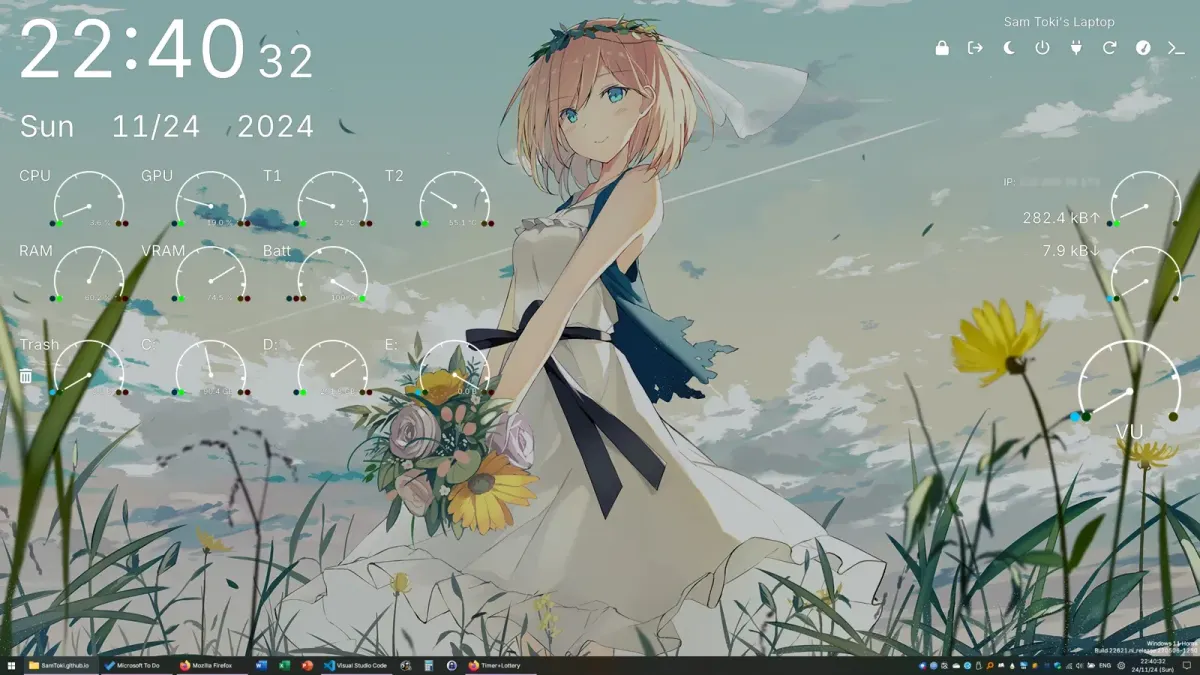Open the volume speaker tray icon
Viewport: 1200px width, 675px height.
point(1079,666)
